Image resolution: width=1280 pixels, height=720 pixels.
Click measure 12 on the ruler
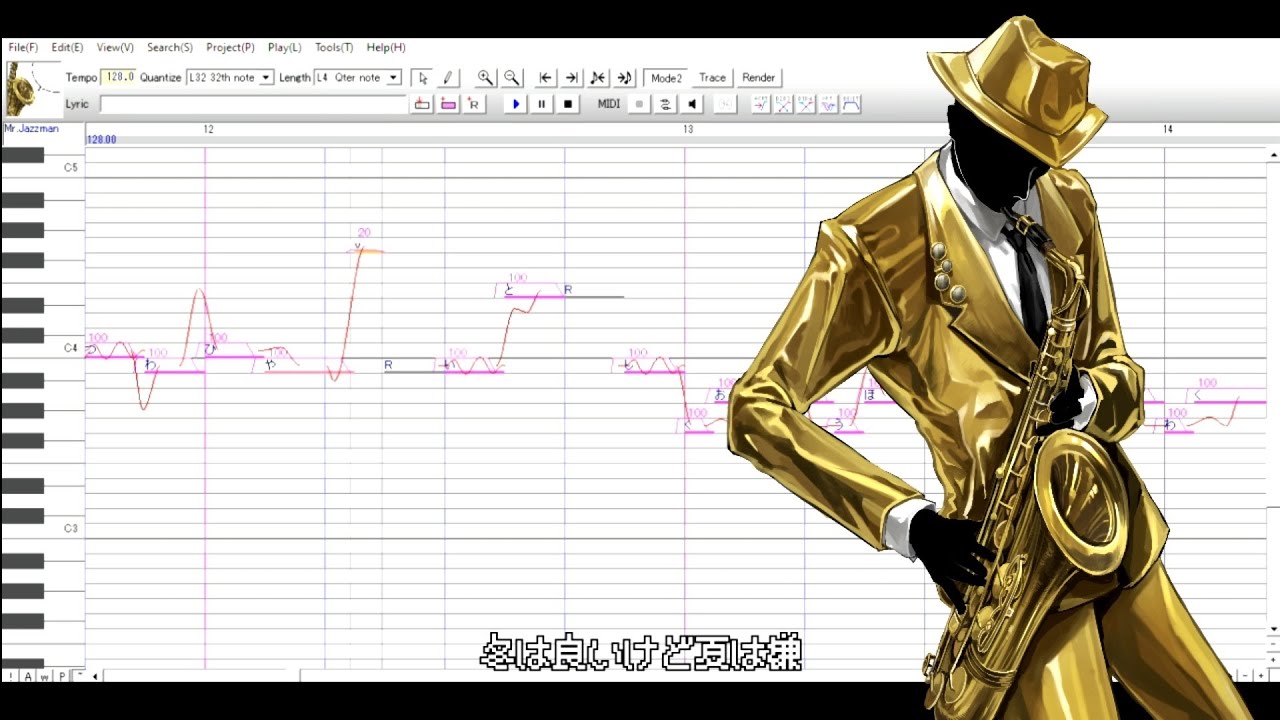point(208,130)
